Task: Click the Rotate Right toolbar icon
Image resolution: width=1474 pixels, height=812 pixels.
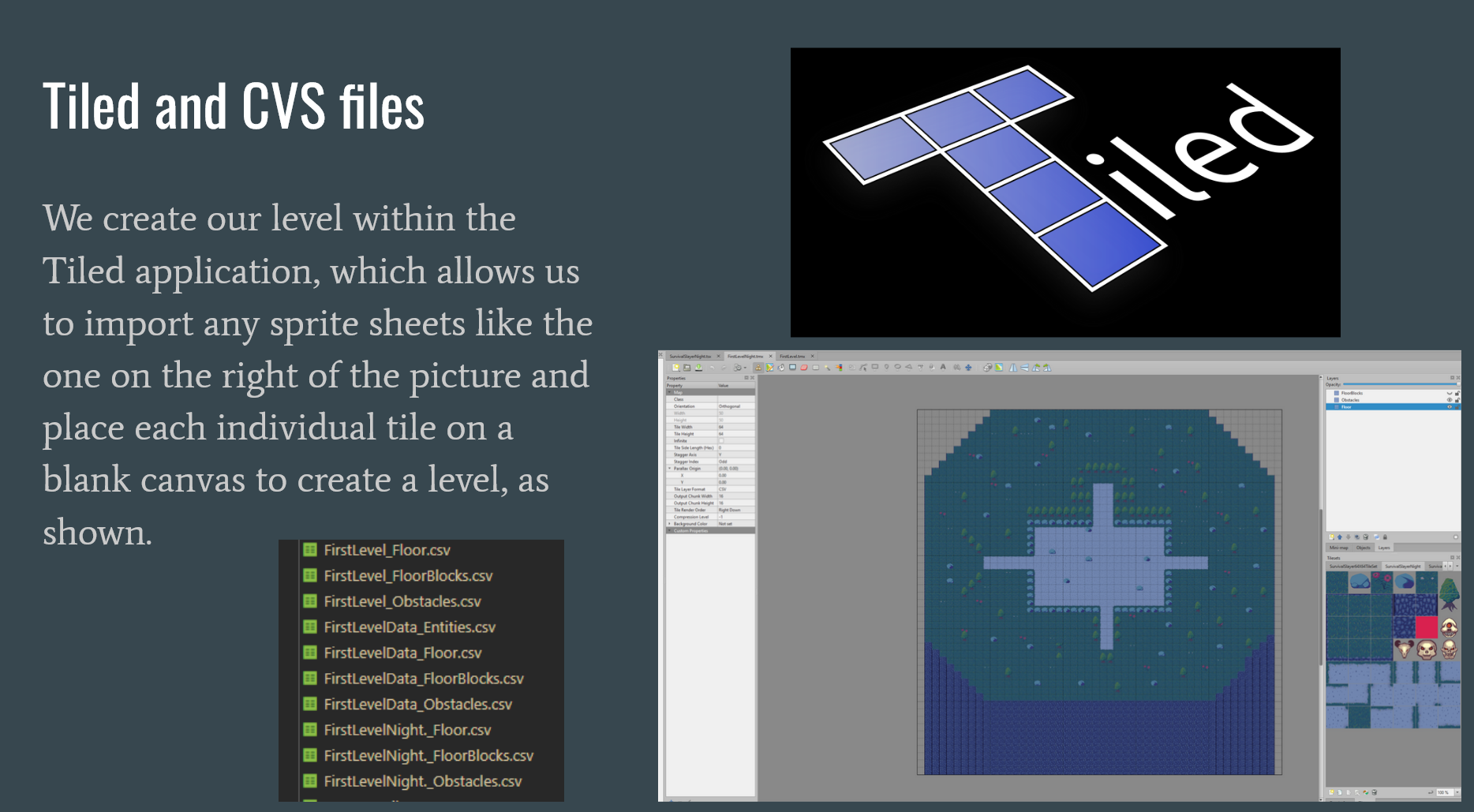Action: coord(1047,368)
